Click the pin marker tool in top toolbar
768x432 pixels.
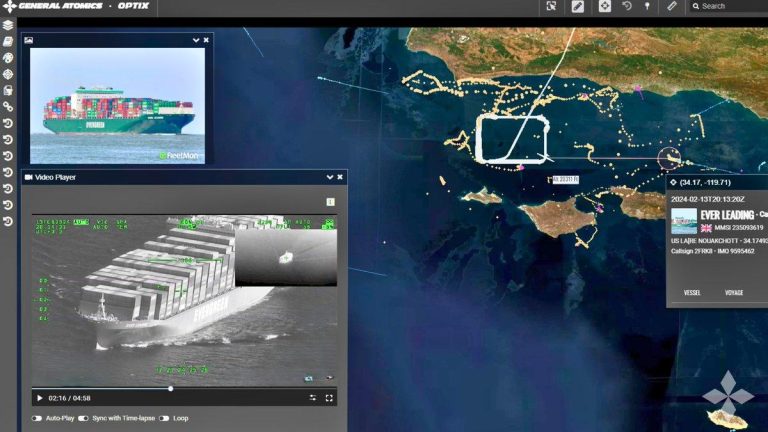[x=647, y=6]
